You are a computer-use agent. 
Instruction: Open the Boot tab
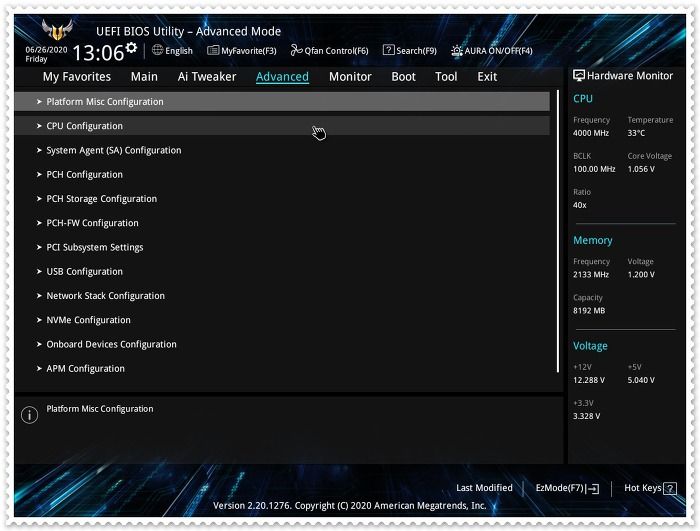click(404, 77)
